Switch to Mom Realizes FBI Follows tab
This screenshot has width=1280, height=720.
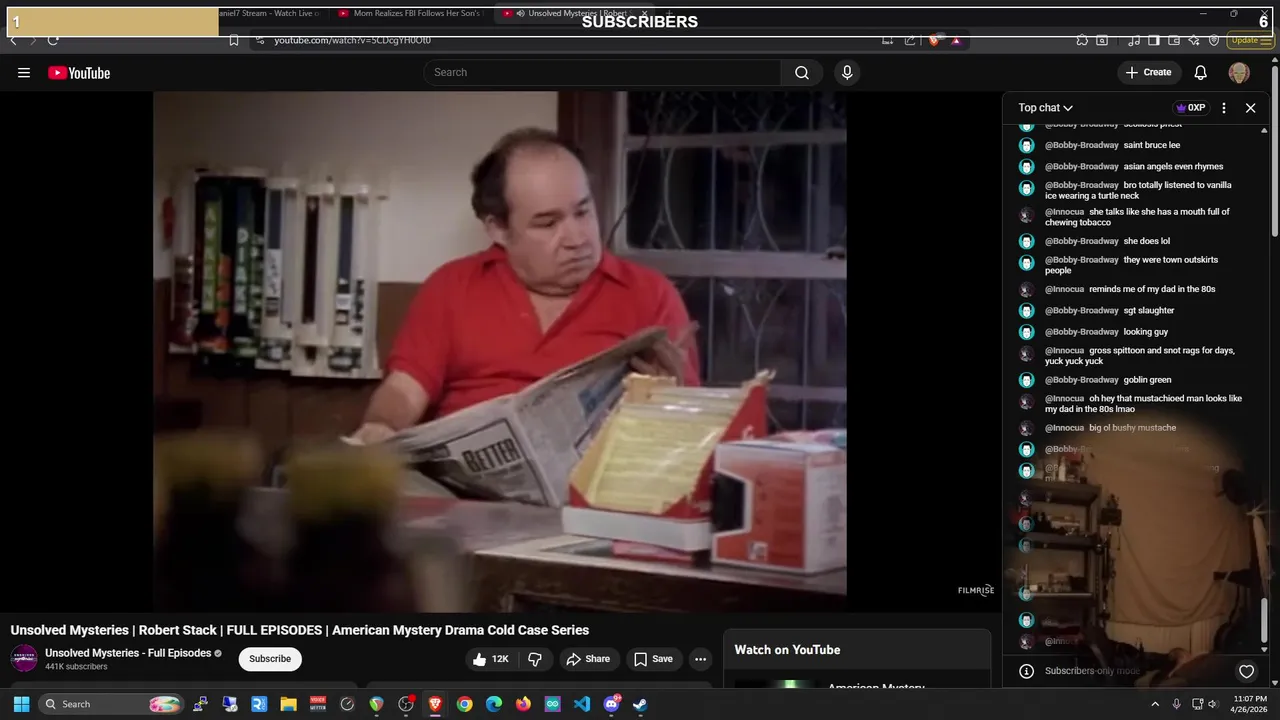click(x=410, y=14)
